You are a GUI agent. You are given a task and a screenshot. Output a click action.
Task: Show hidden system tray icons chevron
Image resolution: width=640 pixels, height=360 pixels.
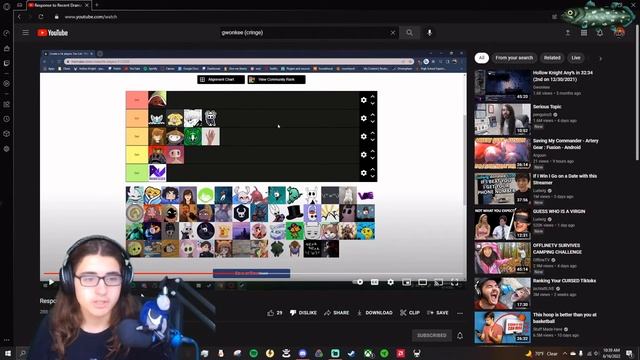[565, 353]
